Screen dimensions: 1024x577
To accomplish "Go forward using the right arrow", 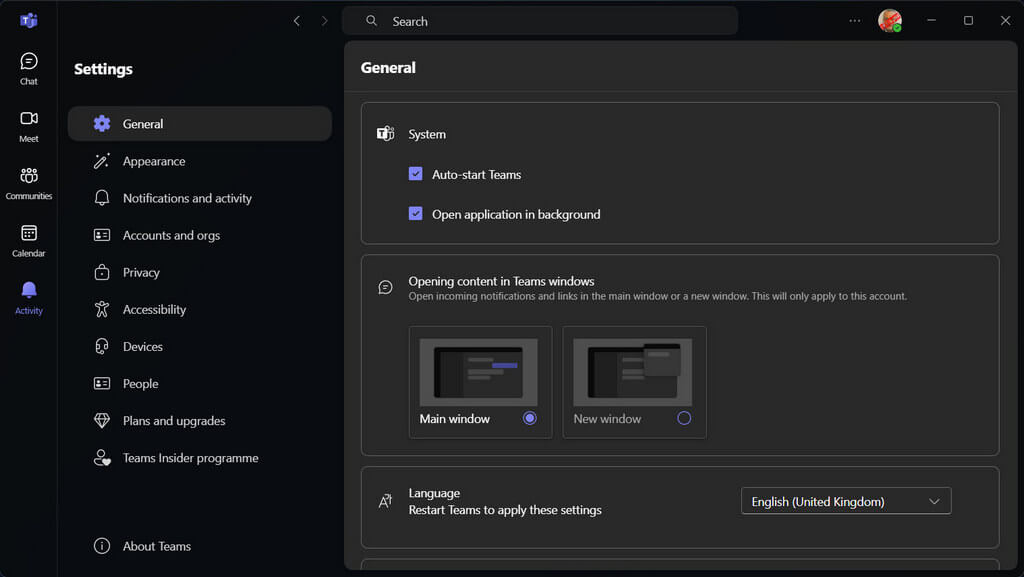I will pos(325,21).
